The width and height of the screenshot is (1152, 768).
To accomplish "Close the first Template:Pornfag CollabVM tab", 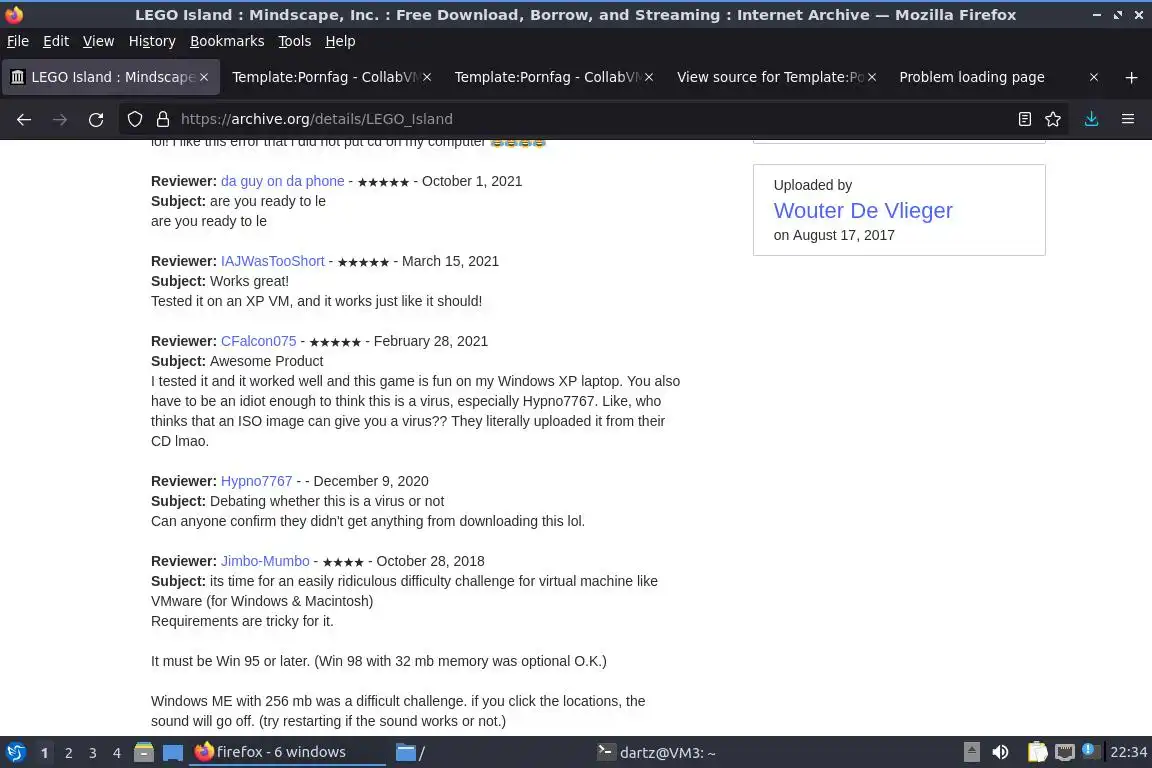I will (427, 77).
